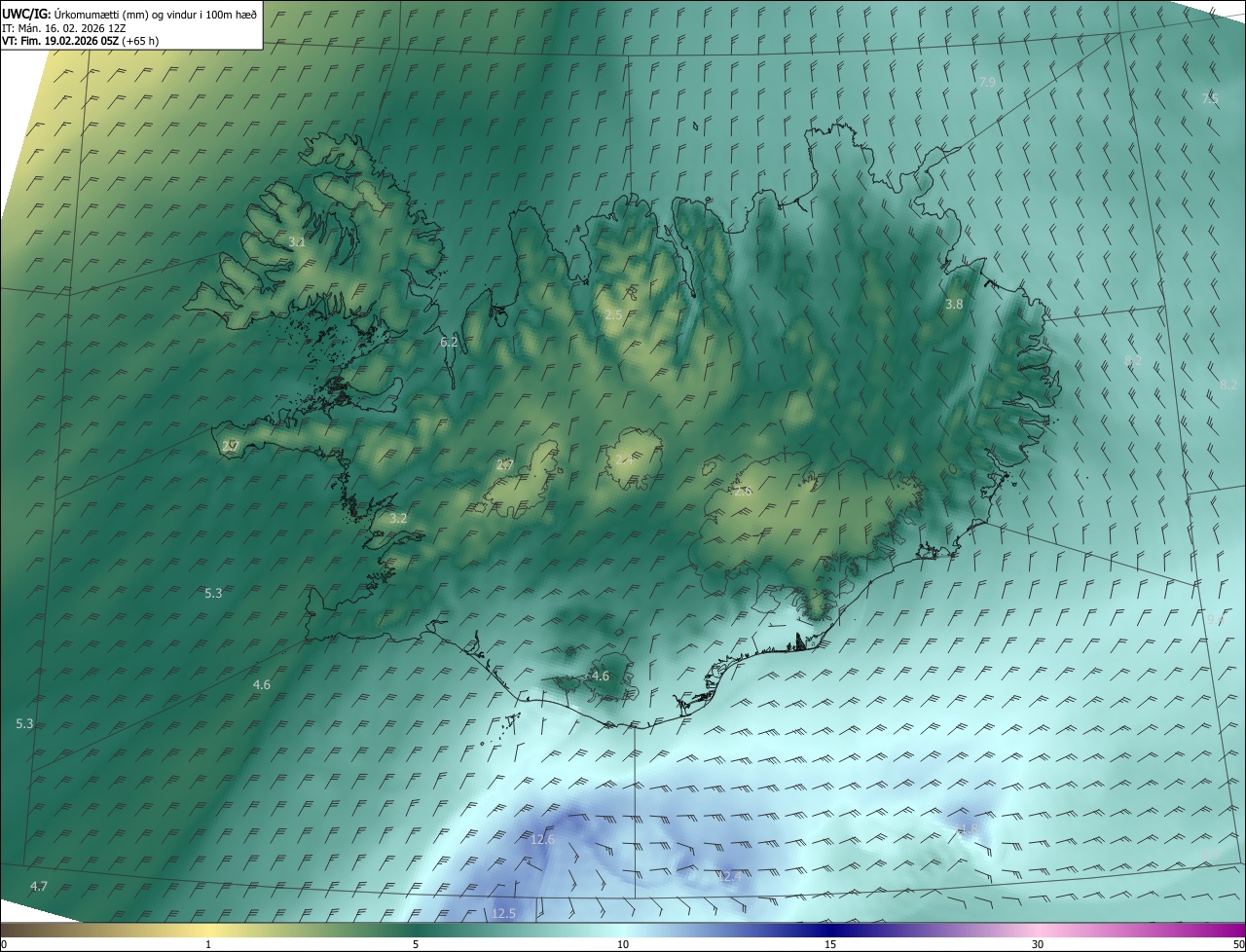This screenshot has height=952, width=1246.
Task: Click the 7.9 value north of Iceland
Action: click(x=987, y=83)
